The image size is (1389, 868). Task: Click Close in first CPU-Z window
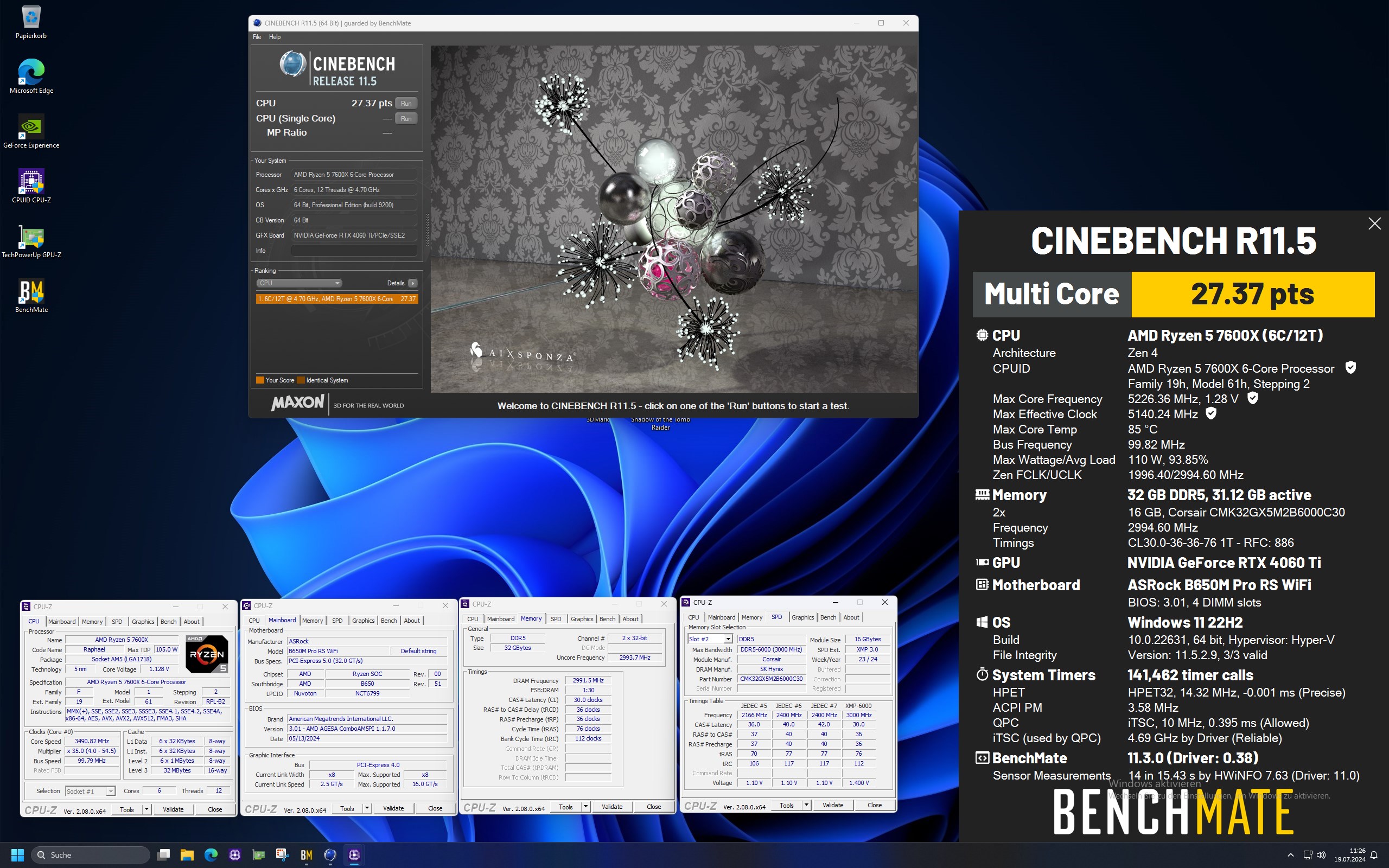[x=215, y=809]
